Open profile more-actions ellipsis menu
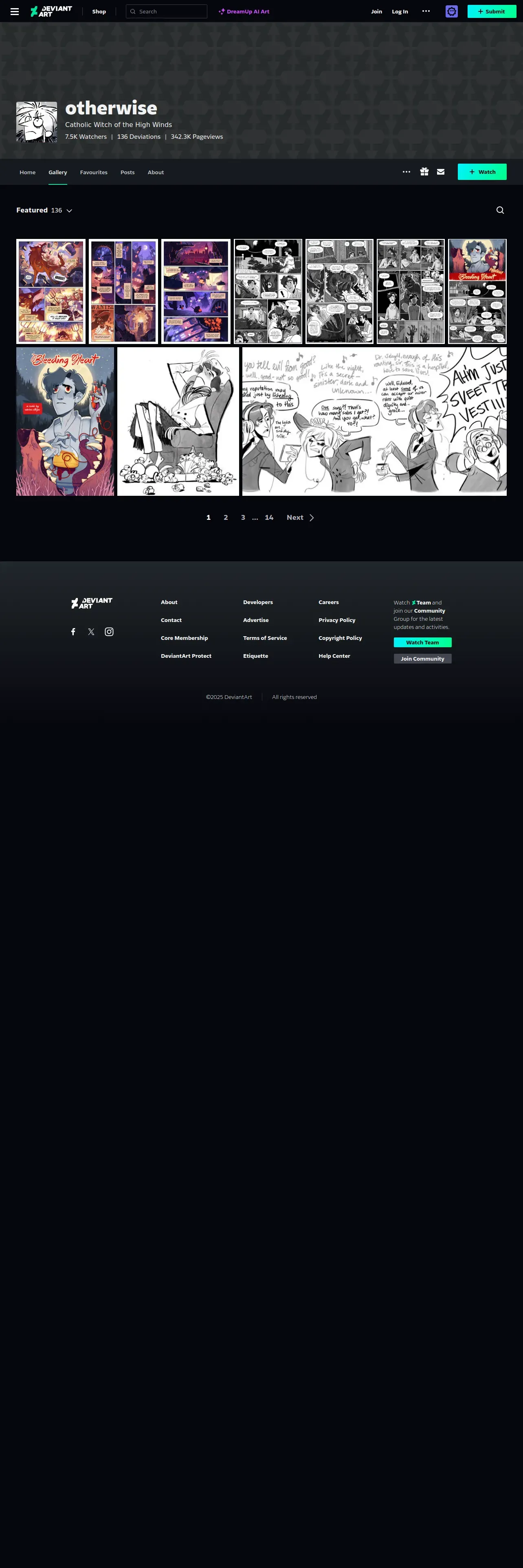The image size is (523, 1568). (407, 172)
